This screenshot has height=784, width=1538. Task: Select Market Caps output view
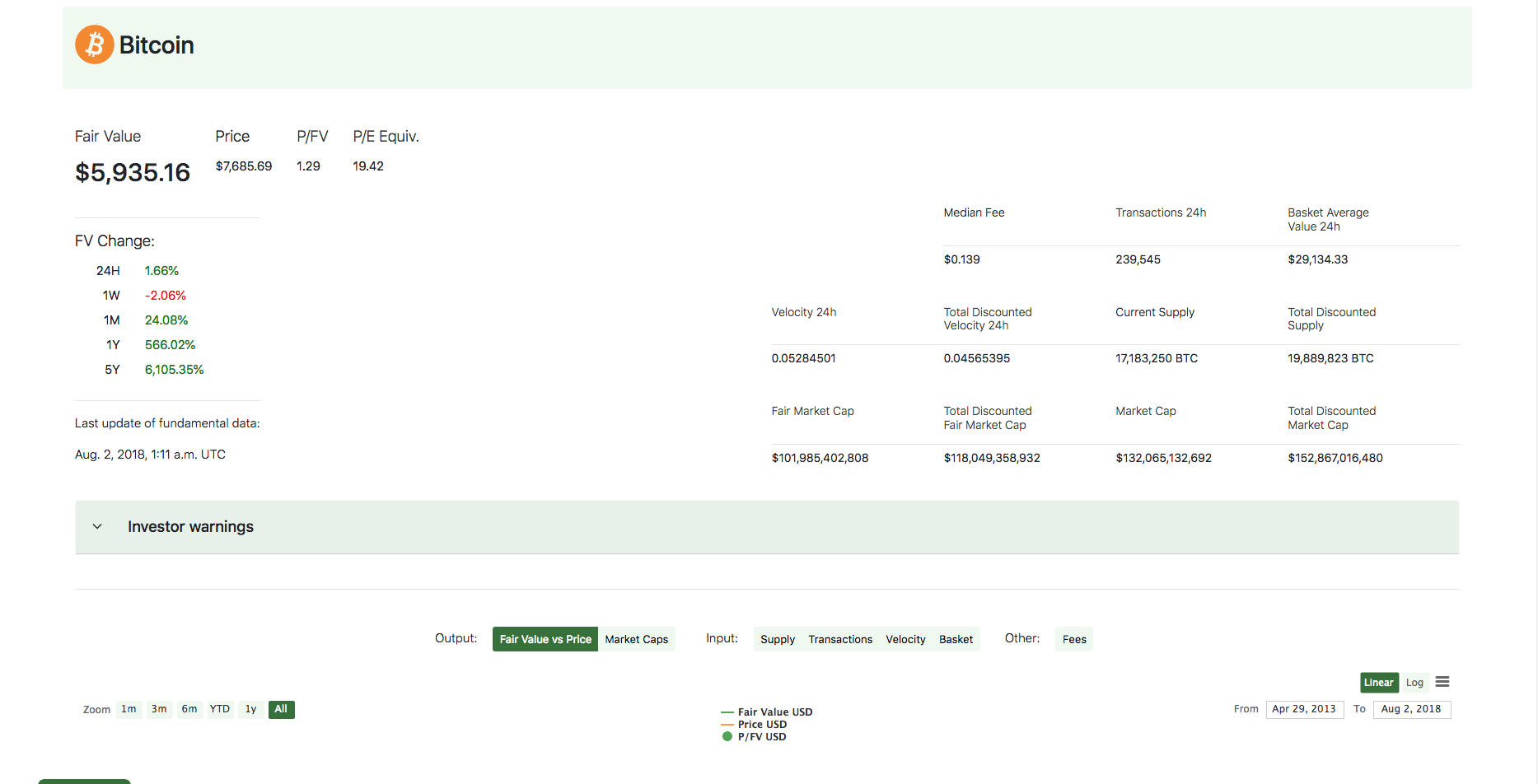(637, 639)
